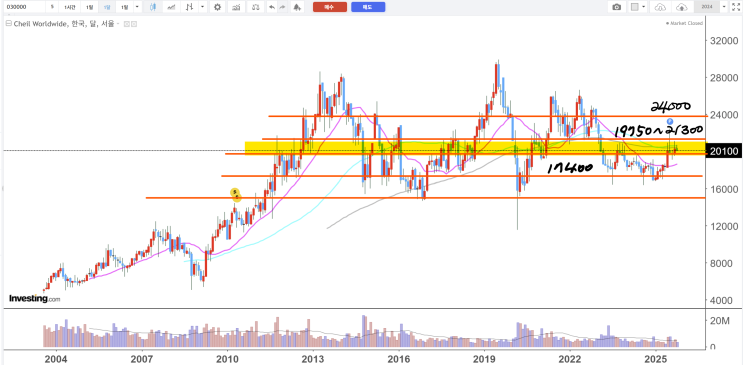Open the indicators icon
This screenshot has width=743, height=365.
tap(236, 7)
